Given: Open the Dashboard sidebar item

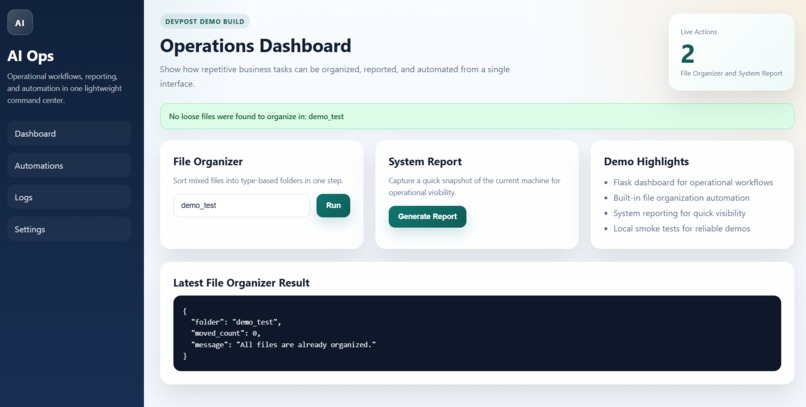Looking at the screenshot, I should coord(69,134).
